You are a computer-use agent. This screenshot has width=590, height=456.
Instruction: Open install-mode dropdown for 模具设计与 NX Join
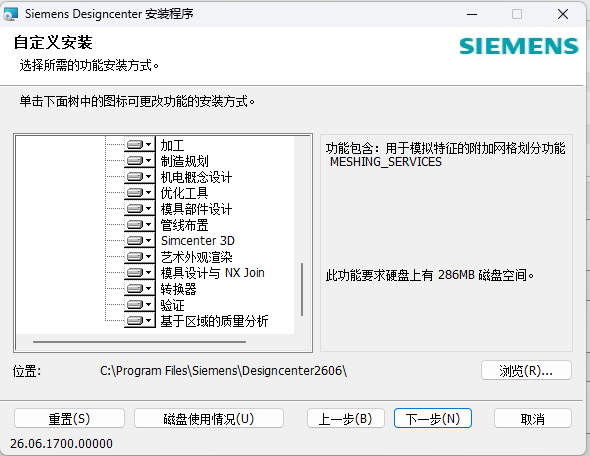[140, 272]
